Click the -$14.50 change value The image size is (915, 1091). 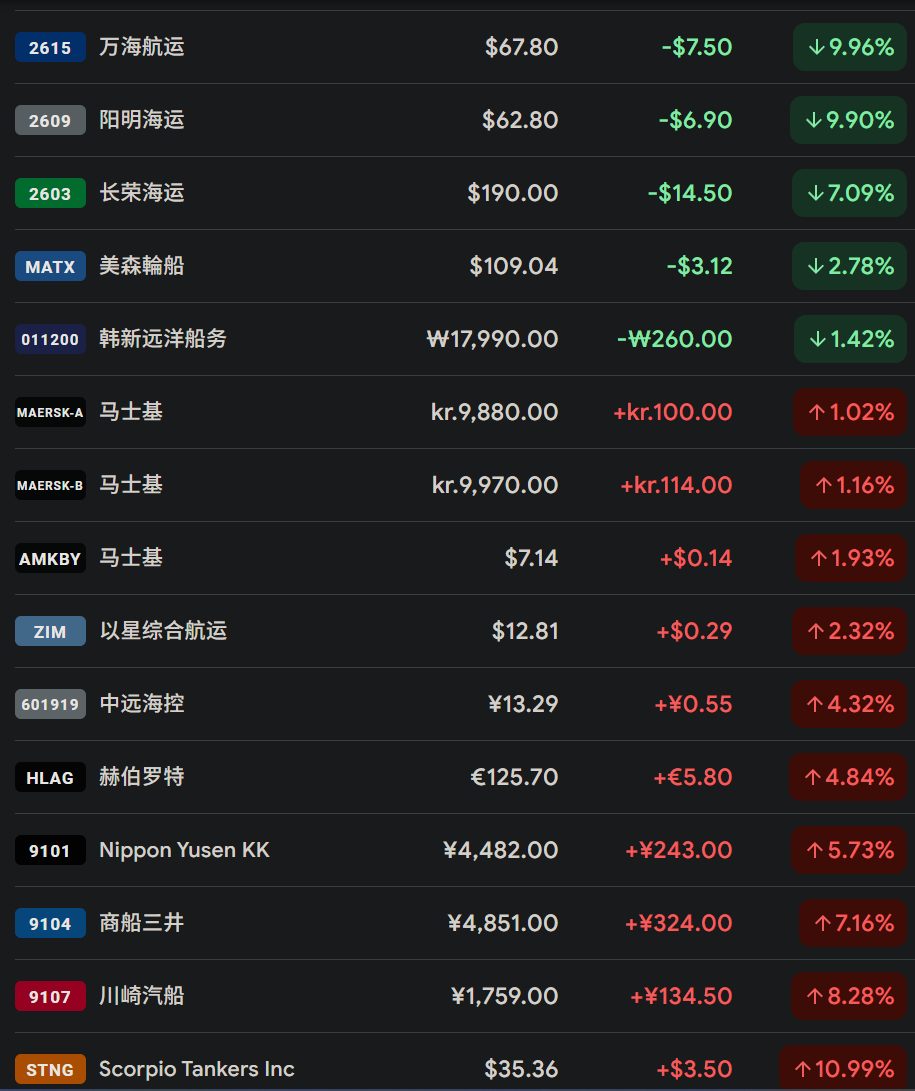(690, 193)
